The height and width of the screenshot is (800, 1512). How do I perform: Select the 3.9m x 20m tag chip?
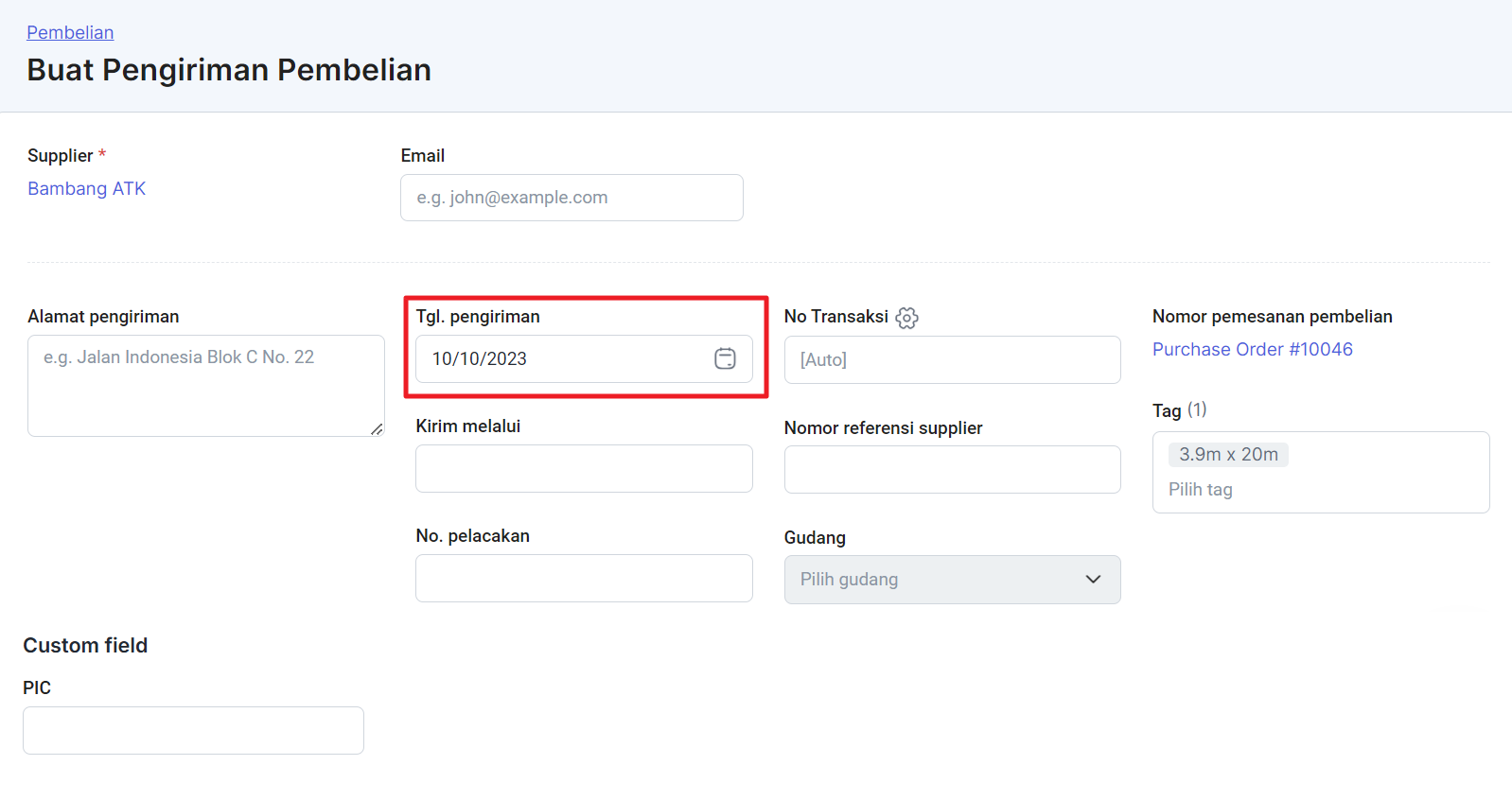click(1228, 455)
